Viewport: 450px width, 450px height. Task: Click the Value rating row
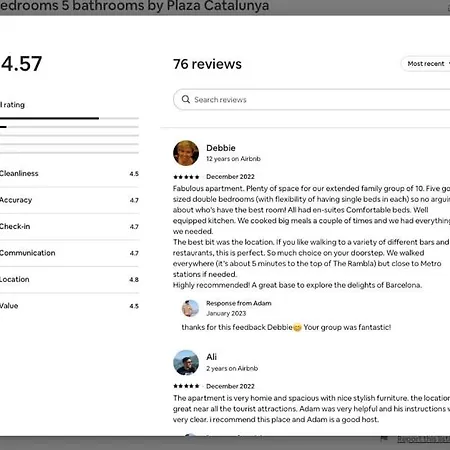[x=69, y=306]
